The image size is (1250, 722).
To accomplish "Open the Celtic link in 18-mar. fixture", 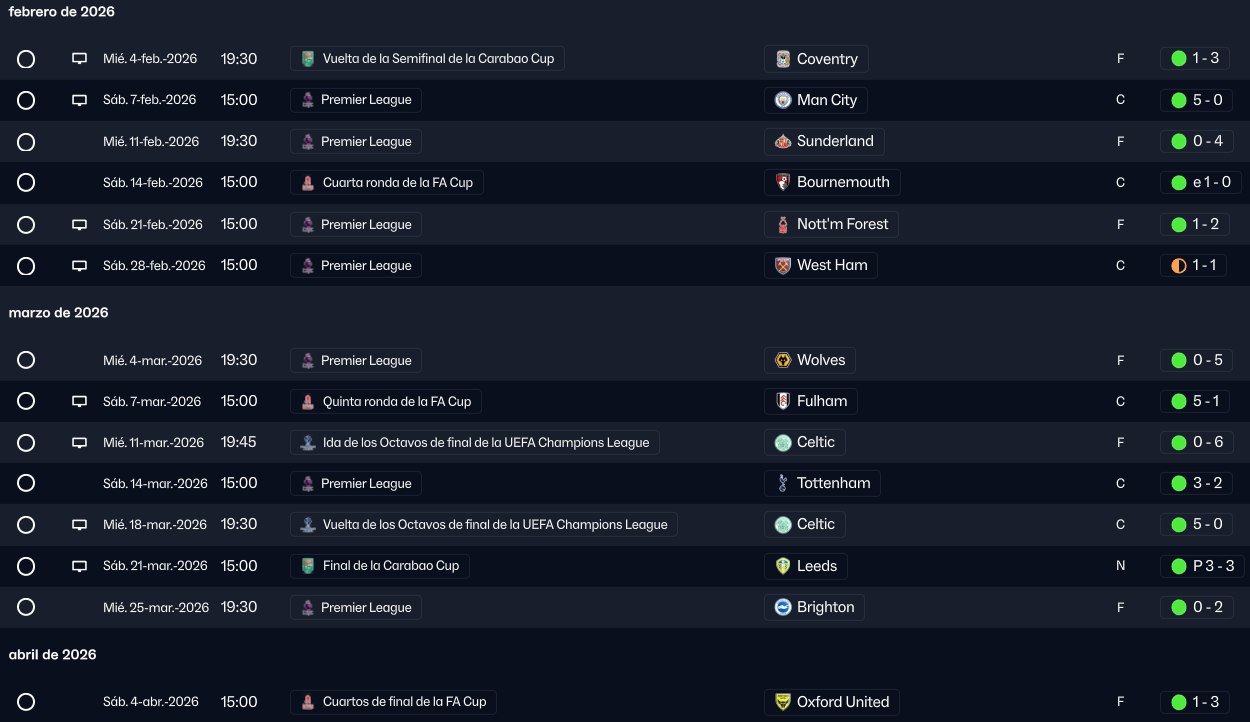I will (x=815, y=524).
